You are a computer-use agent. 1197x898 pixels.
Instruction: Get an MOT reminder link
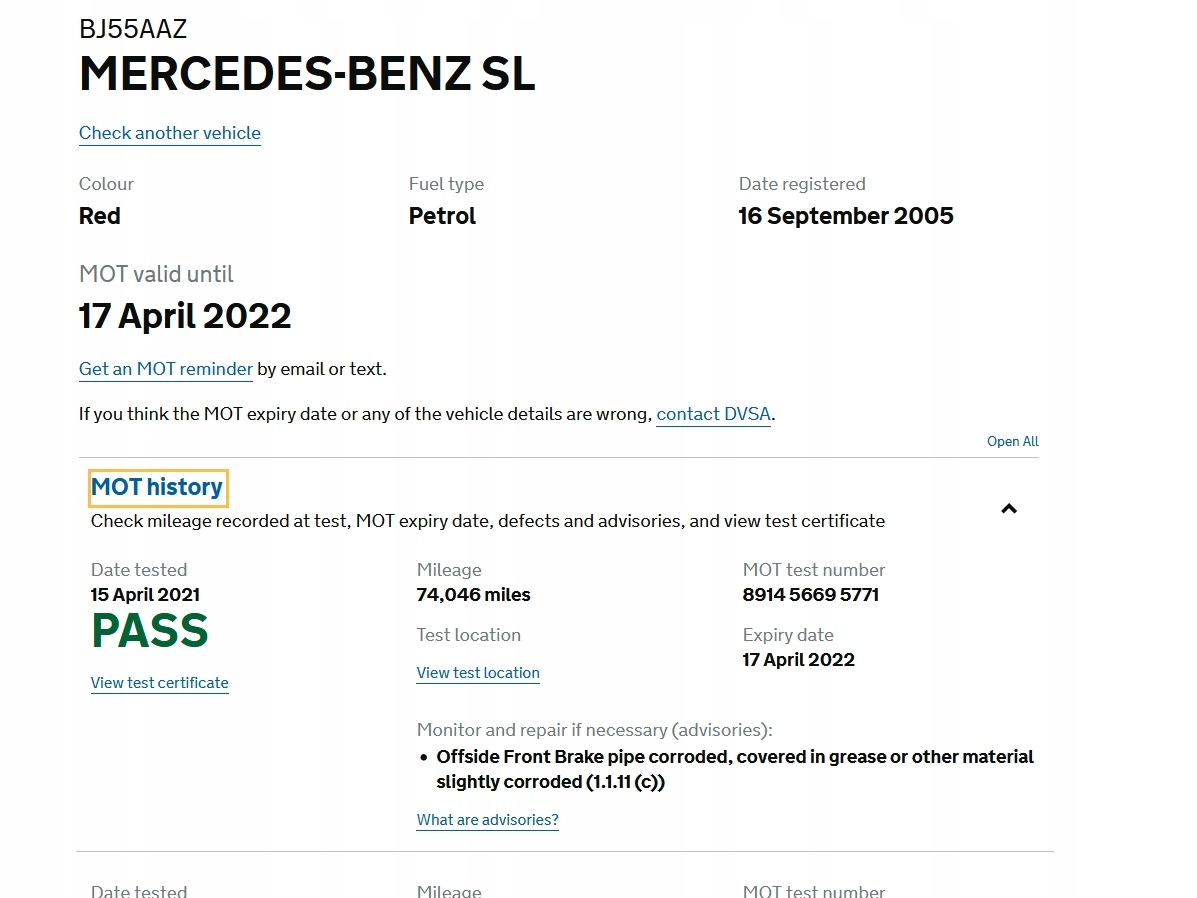166,369
